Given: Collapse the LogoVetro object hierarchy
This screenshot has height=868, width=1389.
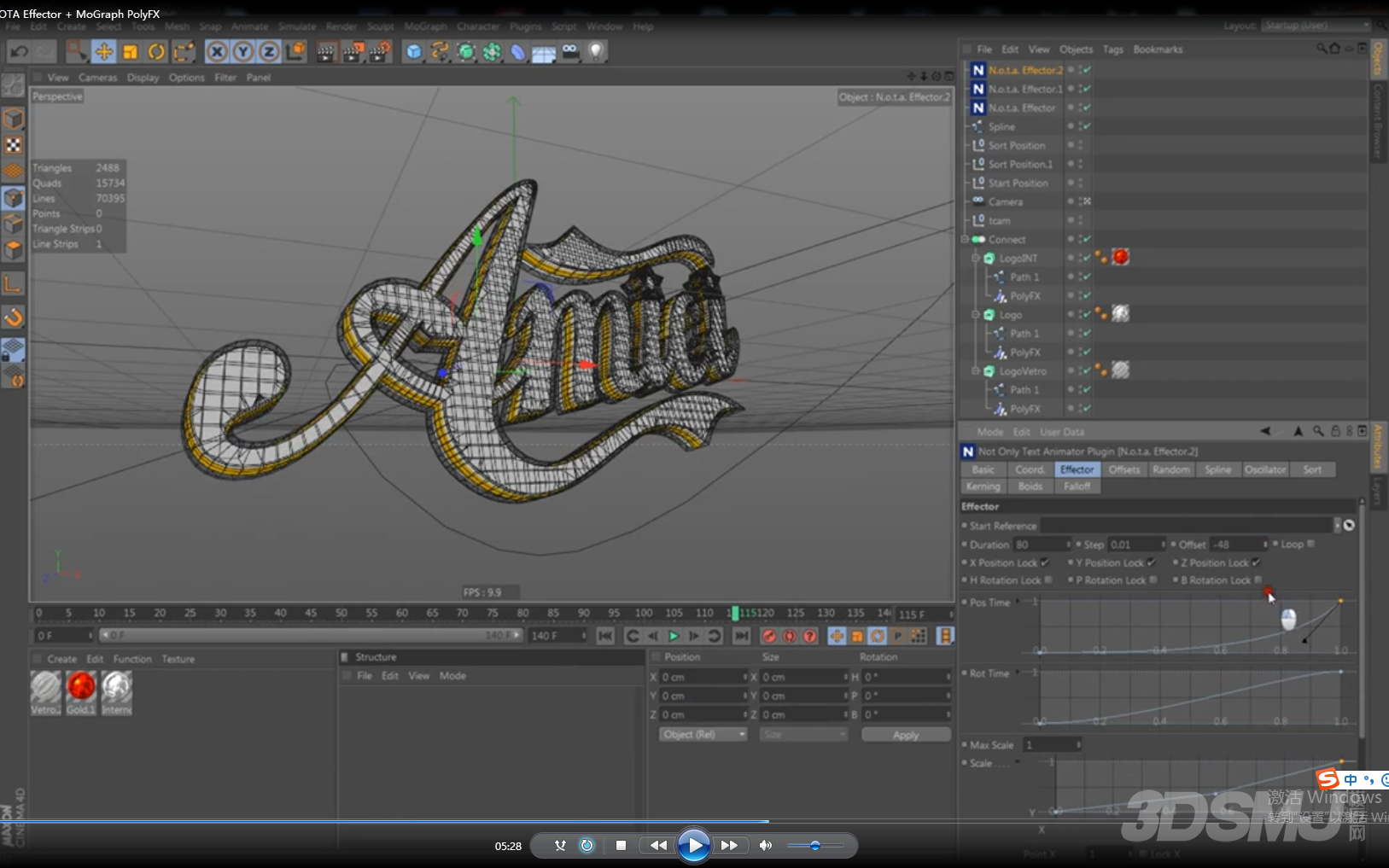Looking at the screenshot, I should (976, 371).
